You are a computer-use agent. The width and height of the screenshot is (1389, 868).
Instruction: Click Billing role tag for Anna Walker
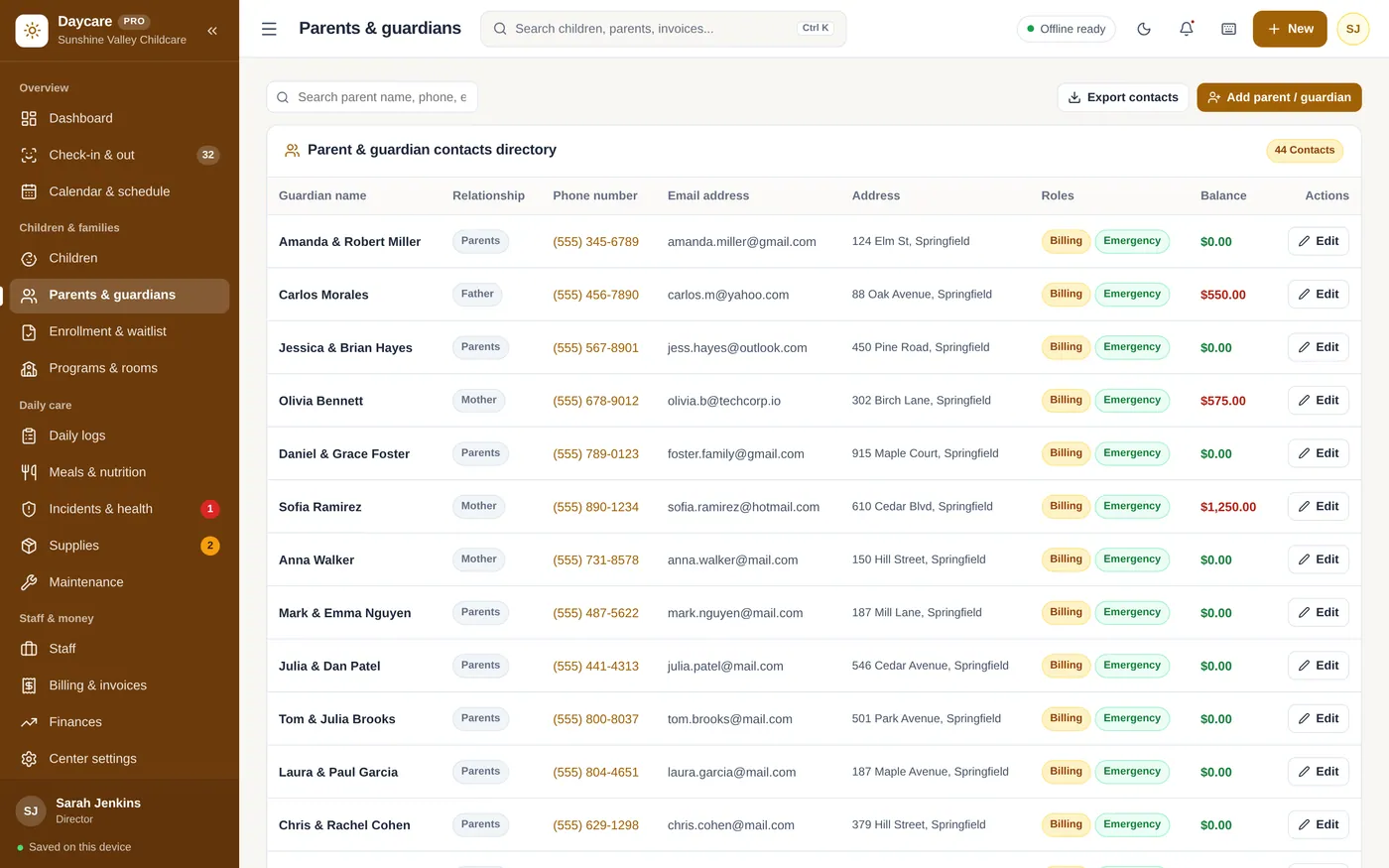(x=1066, y=559)
